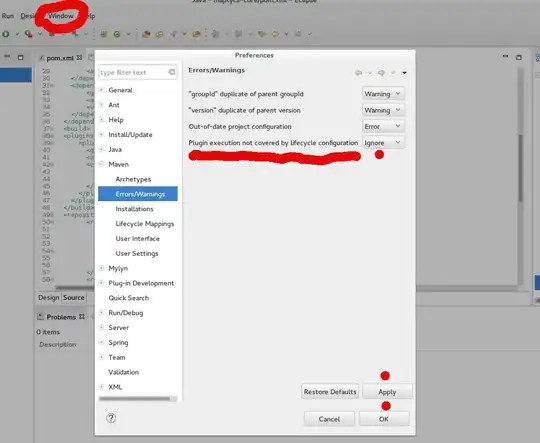
Task: Open dropdown beside External Tools icon
Action: [40, 34]
